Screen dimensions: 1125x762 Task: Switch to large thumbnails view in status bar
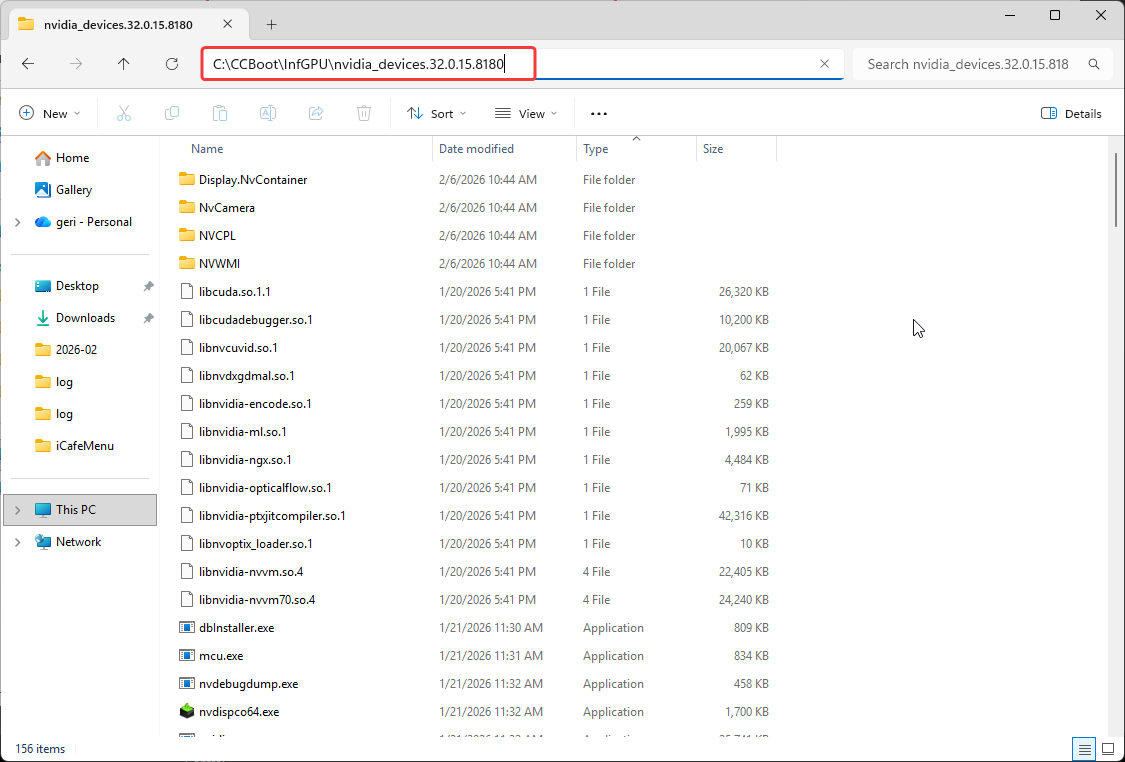(1107, 748)
